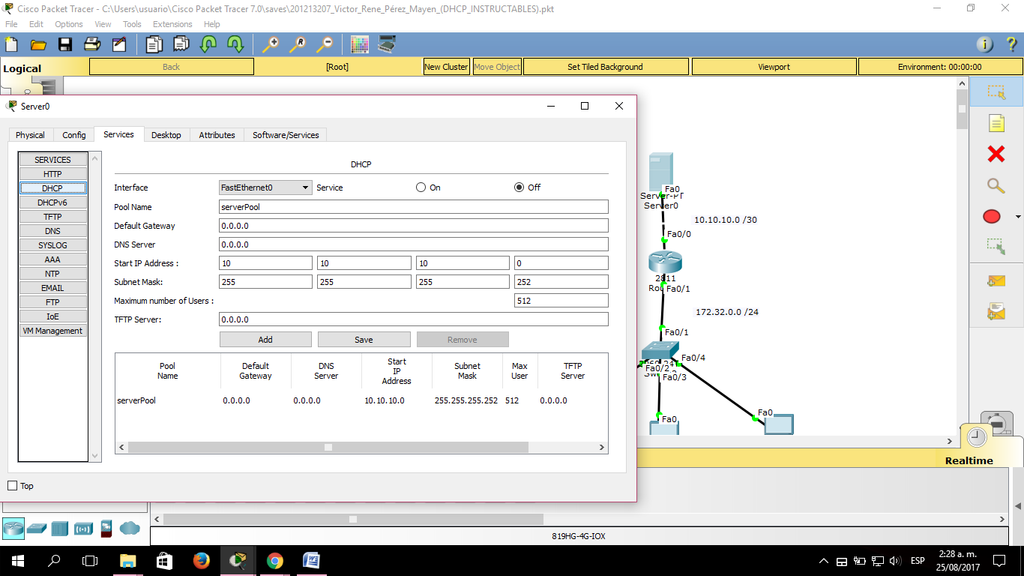Click the Add button for DHCP pool

265,340
